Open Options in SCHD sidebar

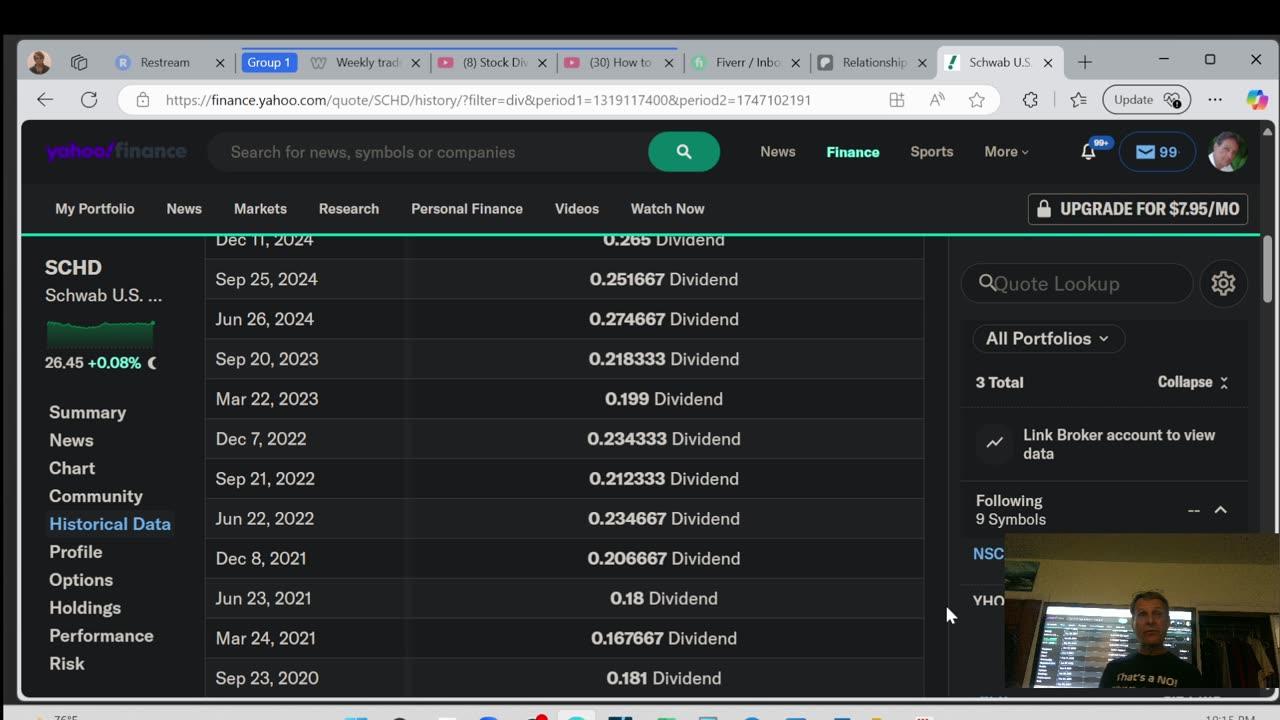click(81, 580)
